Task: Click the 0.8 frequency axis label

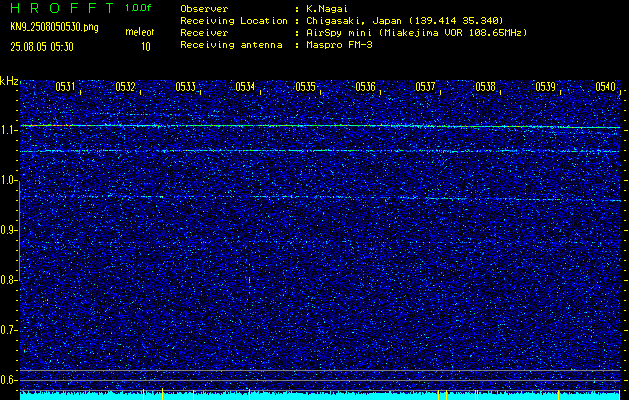Action: coord(8,280)
